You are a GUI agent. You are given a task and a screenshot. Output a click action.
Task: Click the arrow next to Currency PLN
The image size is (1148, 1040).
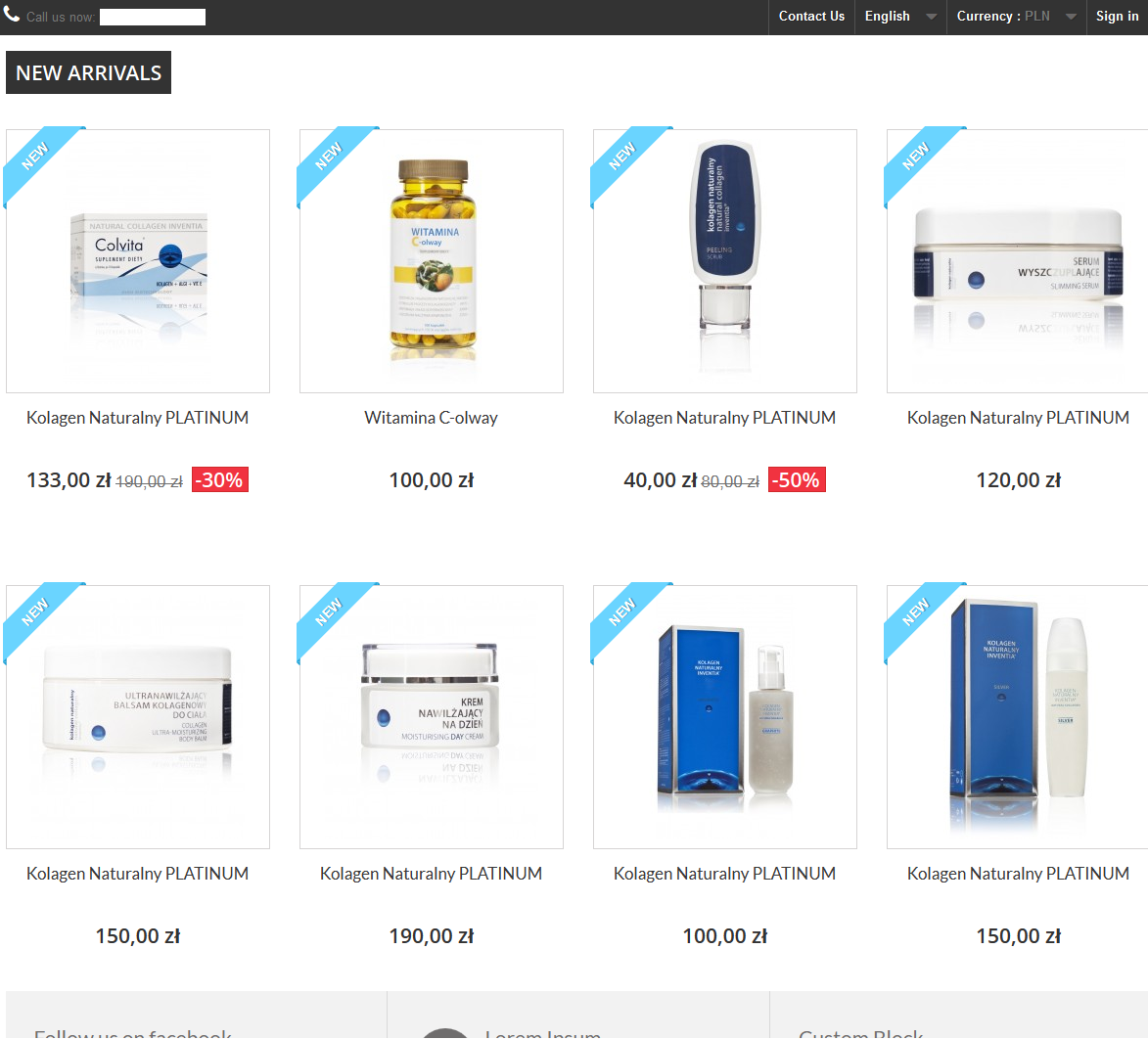point(1071,17)
